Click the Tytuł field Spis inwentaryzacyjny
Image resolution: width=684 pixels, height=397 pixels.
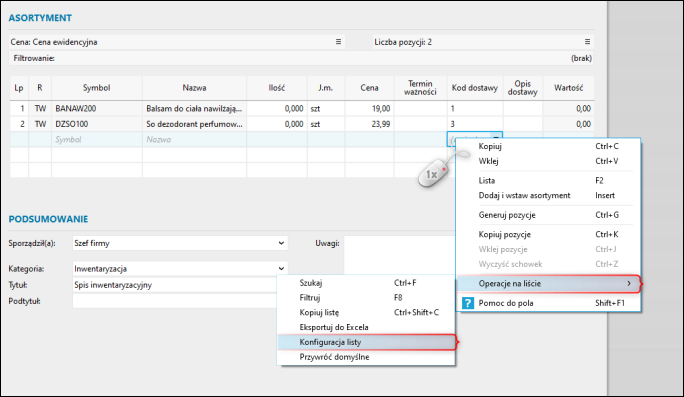pos(174,285)
